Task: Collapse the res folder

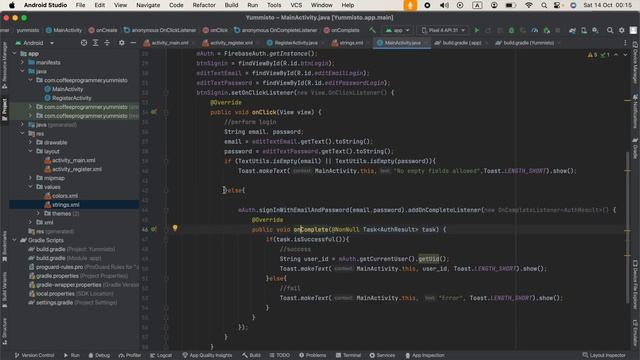Action: coord(22,133)
